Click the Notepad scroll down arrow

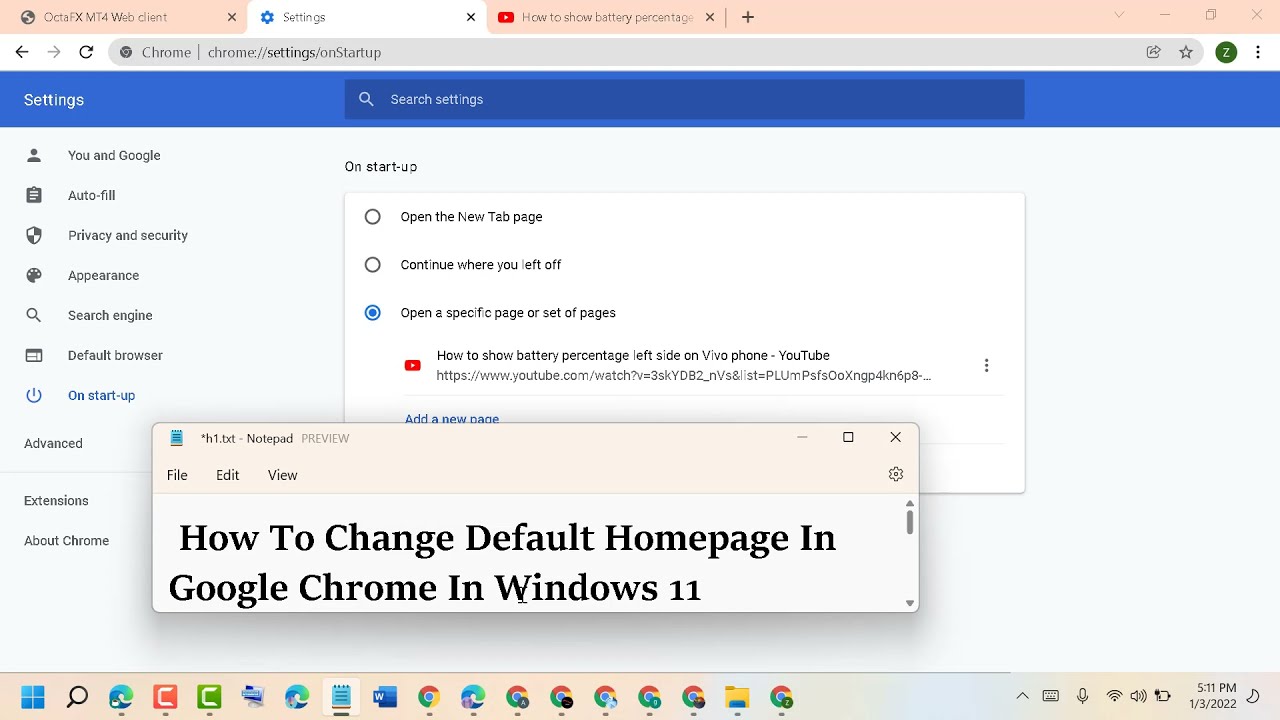910,603
